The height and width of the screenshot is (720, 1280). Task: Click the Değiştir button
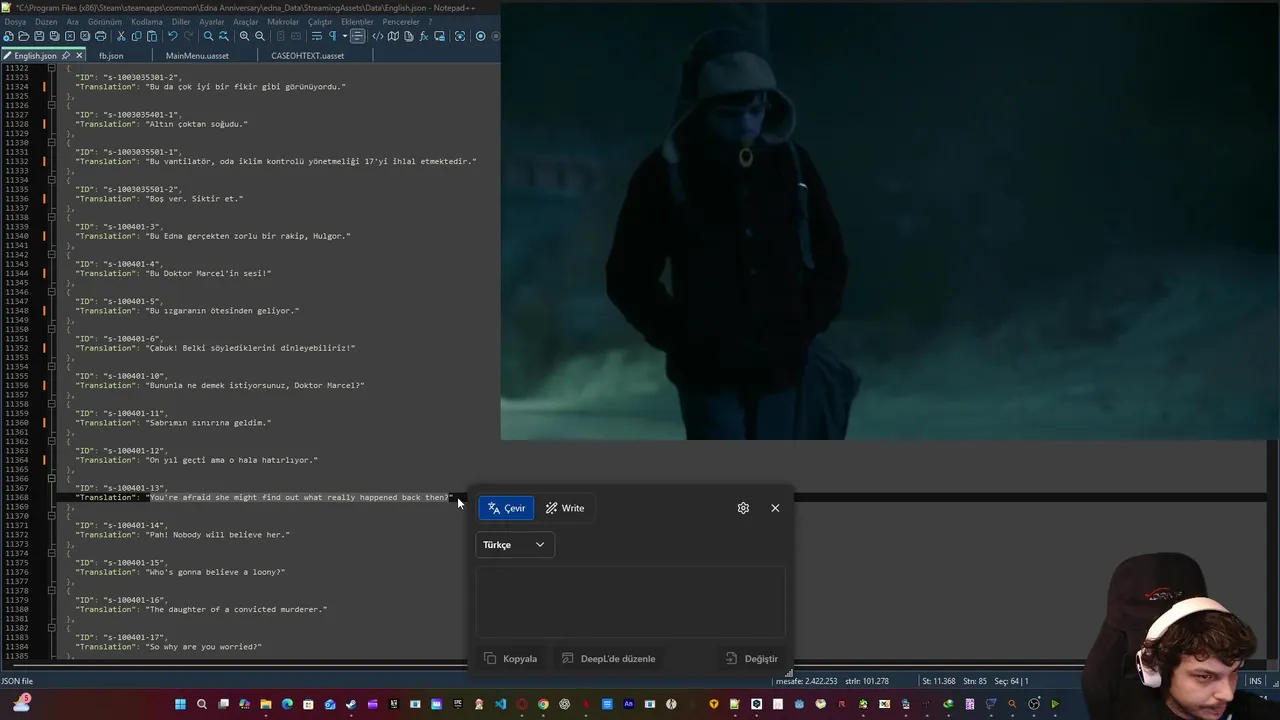(752, 659)
